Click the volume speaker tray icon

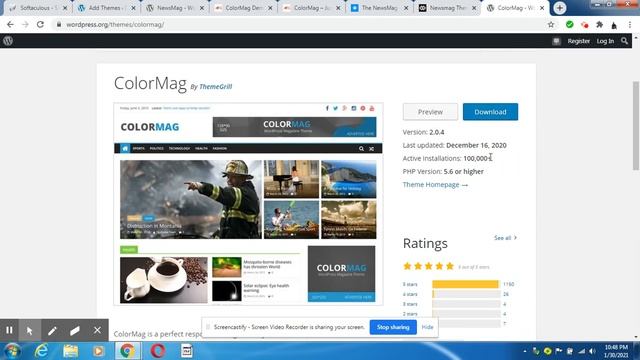[592, 351]
